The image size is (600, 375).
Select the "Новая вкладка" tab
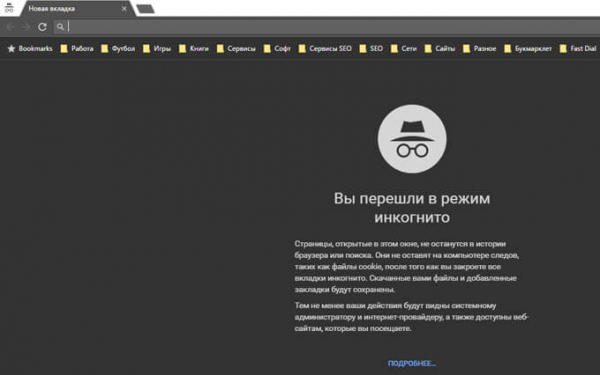click(x=77, y=8)
